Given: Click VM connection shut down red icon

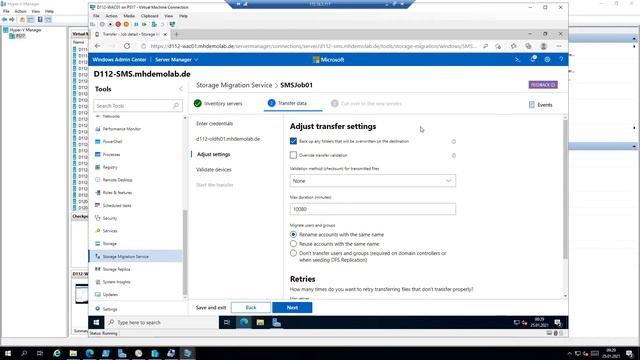Looking at the screenshot, I should 118,24.
